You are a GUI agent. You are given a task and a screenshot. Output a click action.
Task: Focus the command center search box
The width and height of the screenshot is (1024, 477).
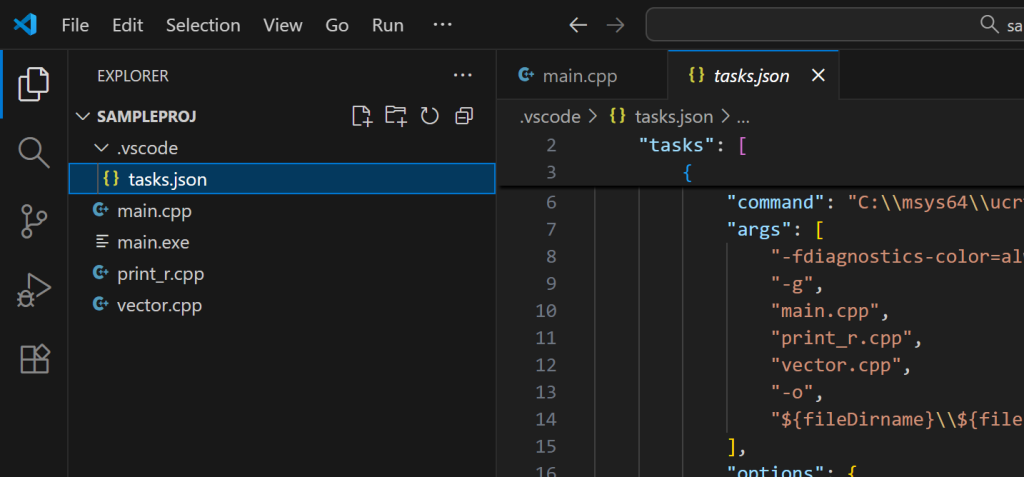[835, 25]
